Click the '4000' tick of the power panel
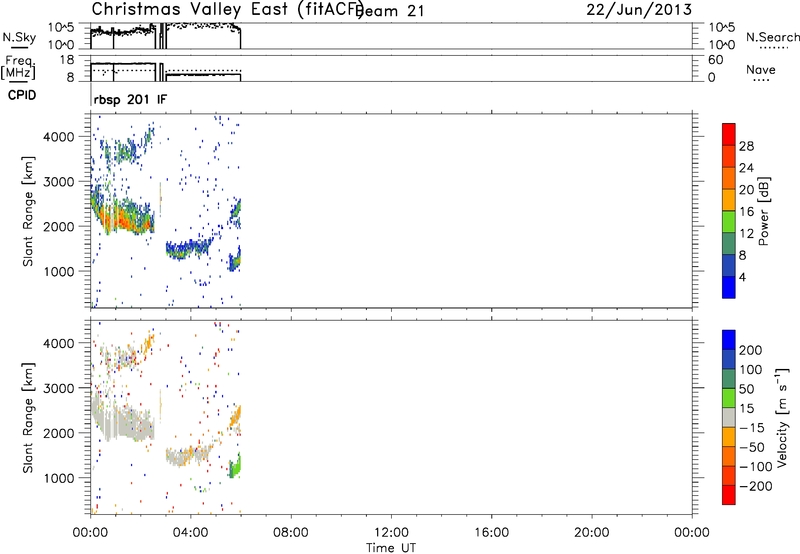This screenshot has height=554, width=800. (59, 137)
